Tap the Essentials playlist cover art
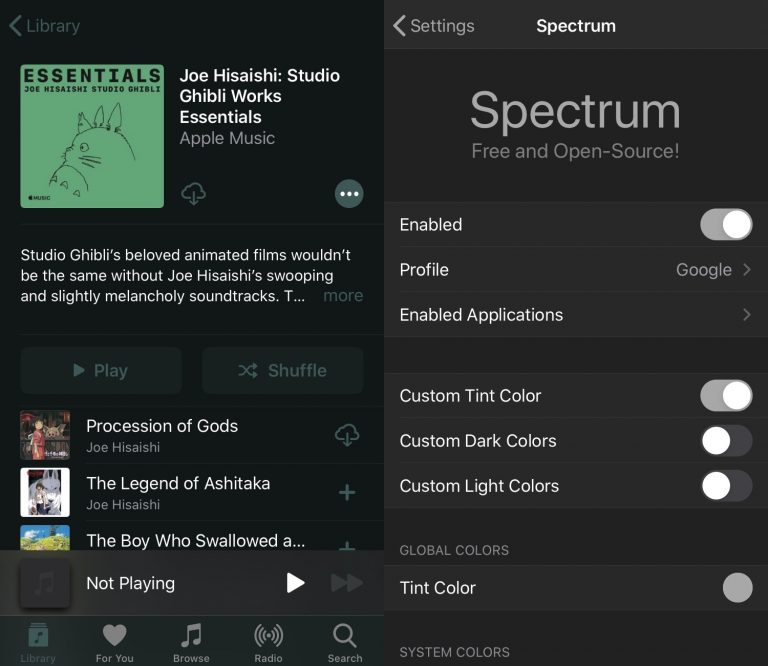Image resolution: width=768 pixels, height=666 pixels. [x=92, y=136]
